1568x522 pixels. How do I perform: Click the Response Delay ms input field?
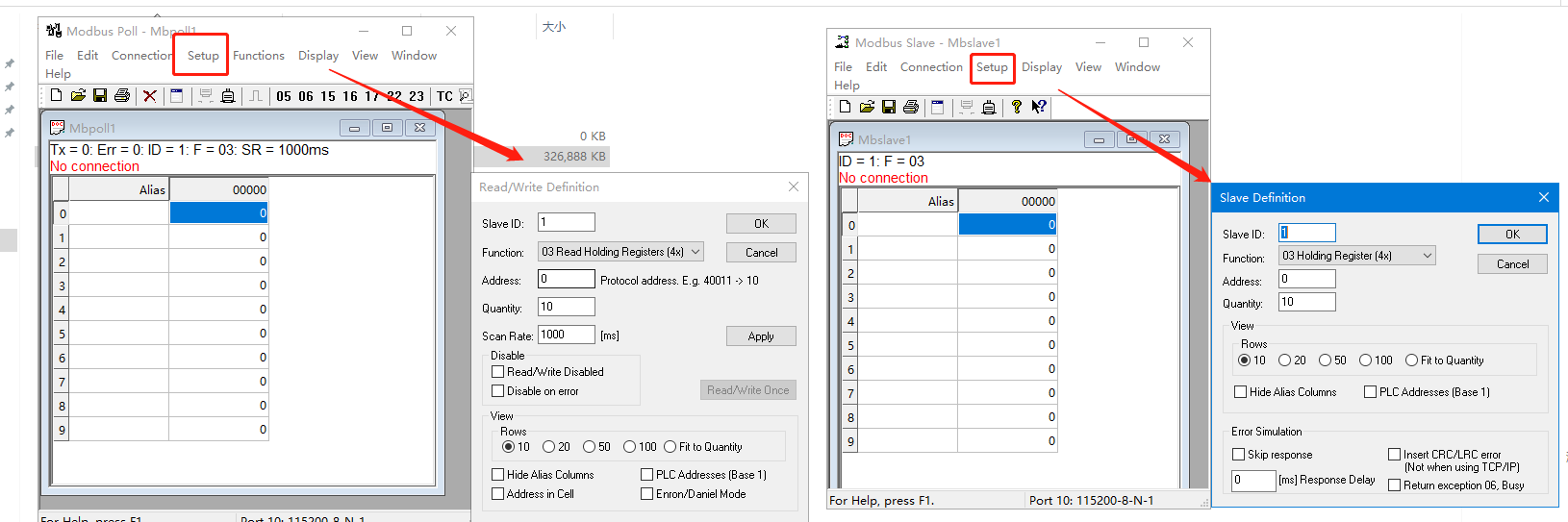pos(1253,480)
